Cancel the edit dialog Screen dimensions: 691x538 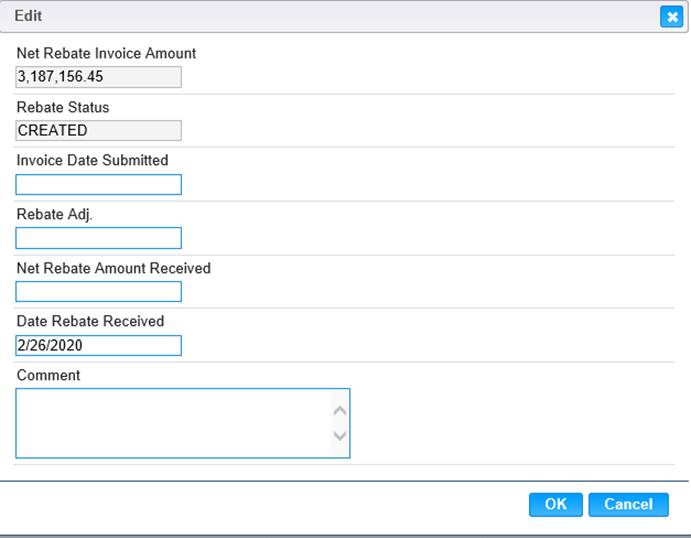628,504
